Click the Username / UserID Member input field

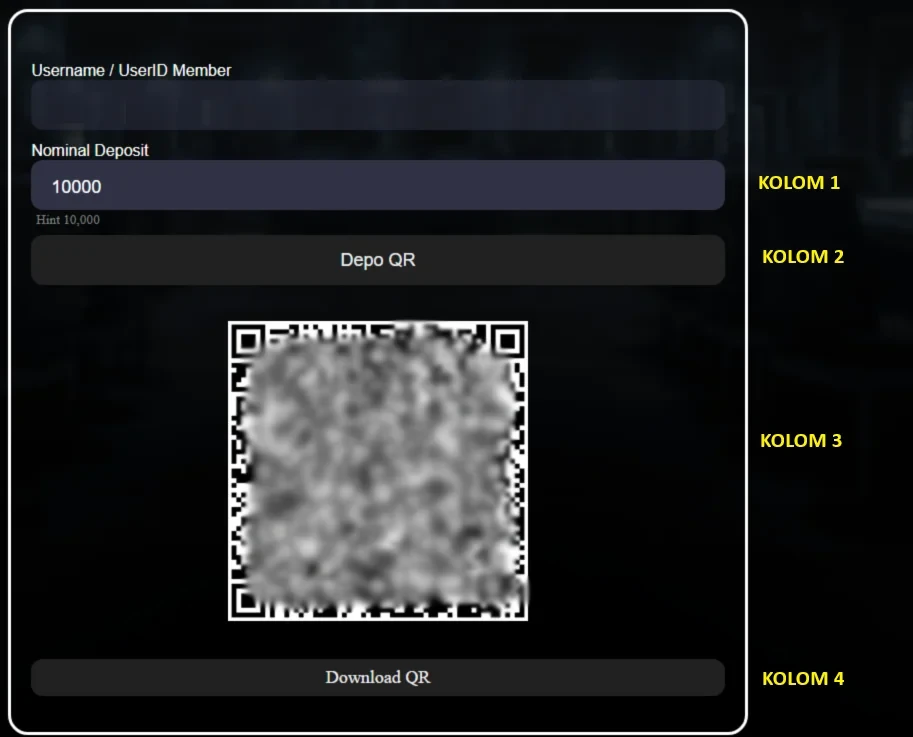click(378, 105)
